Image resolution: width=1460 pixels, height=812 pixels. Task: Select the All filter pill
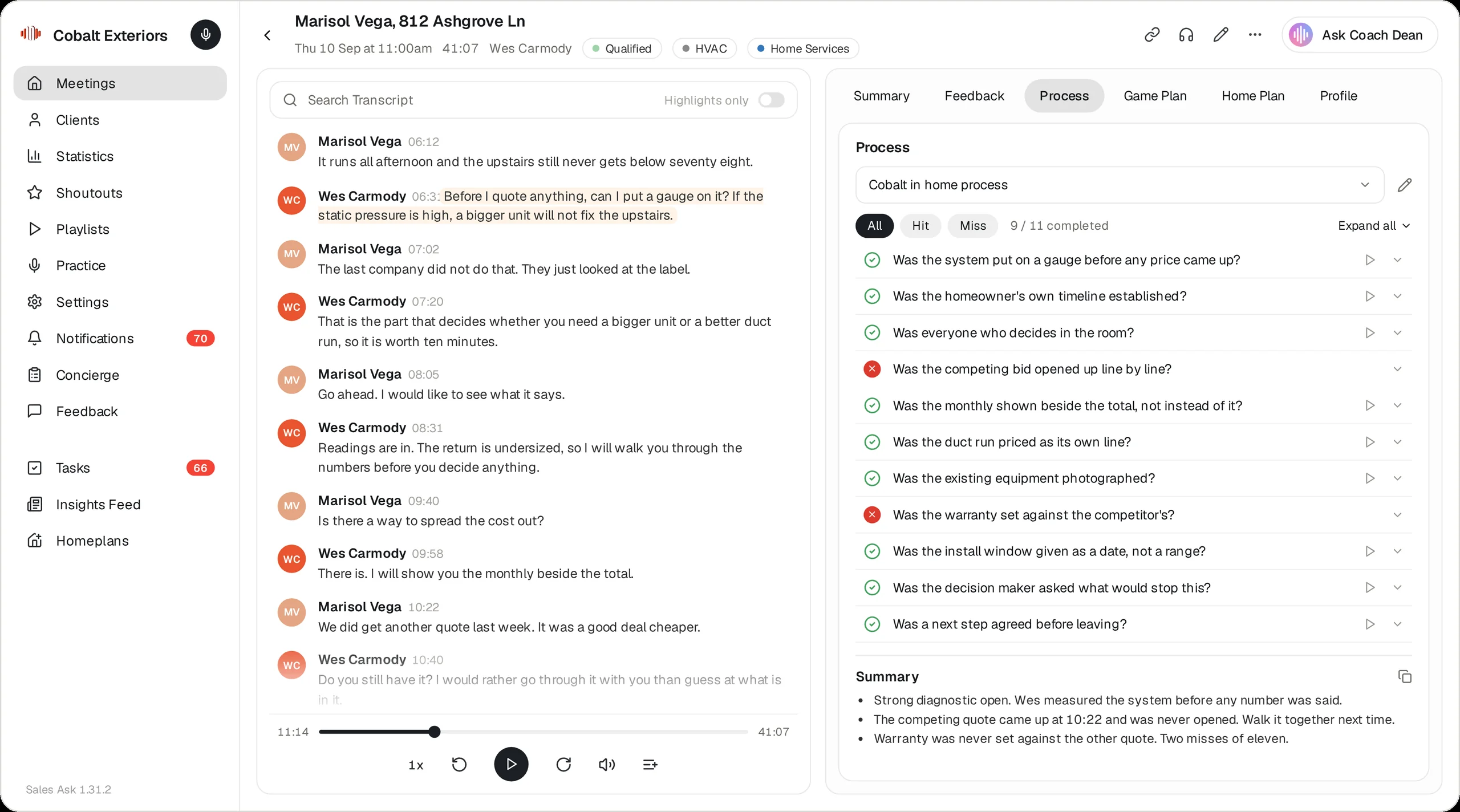click(874, 226)
